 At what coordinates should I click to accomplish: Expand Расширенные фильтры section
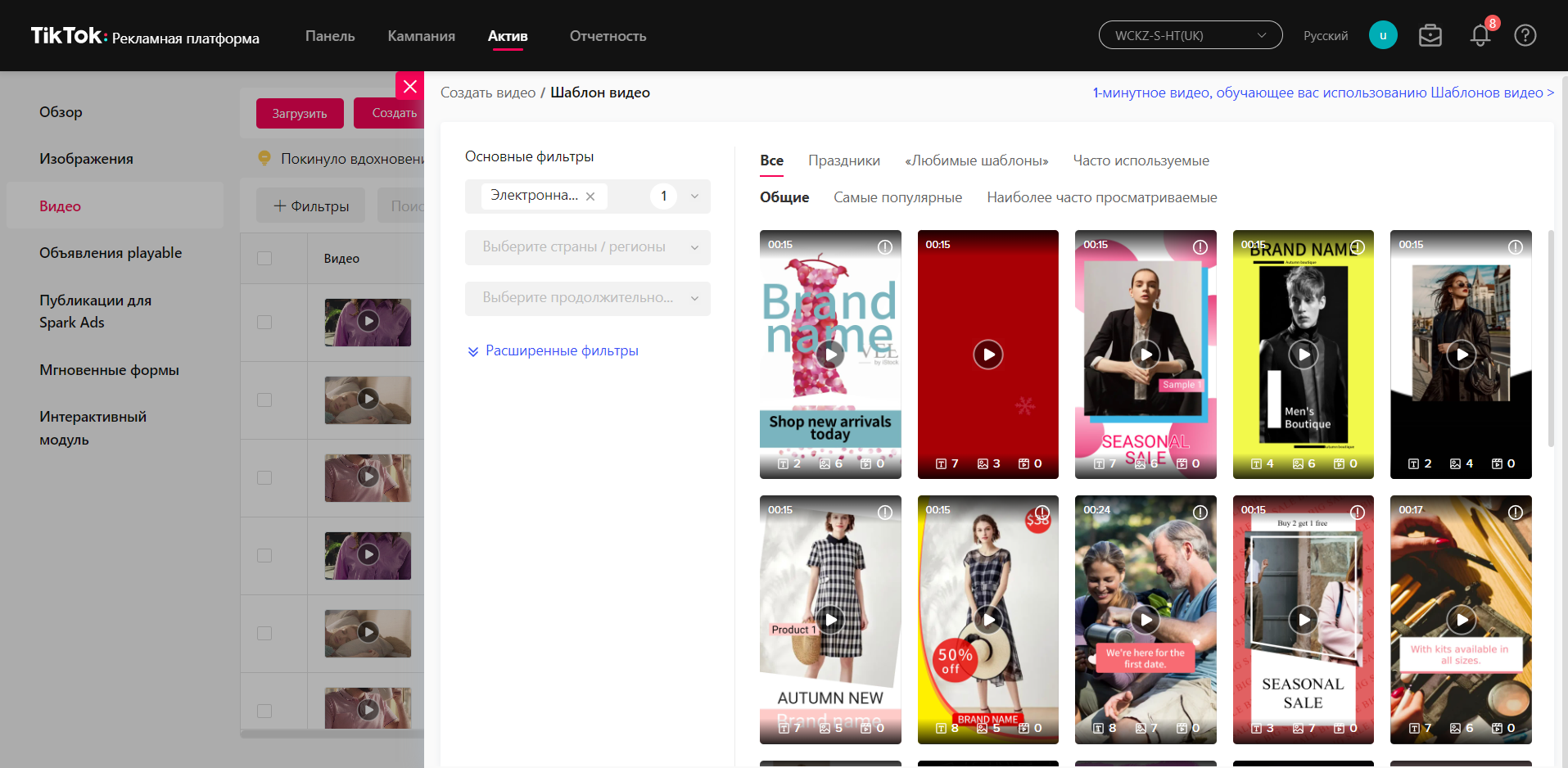coord(553,350)
